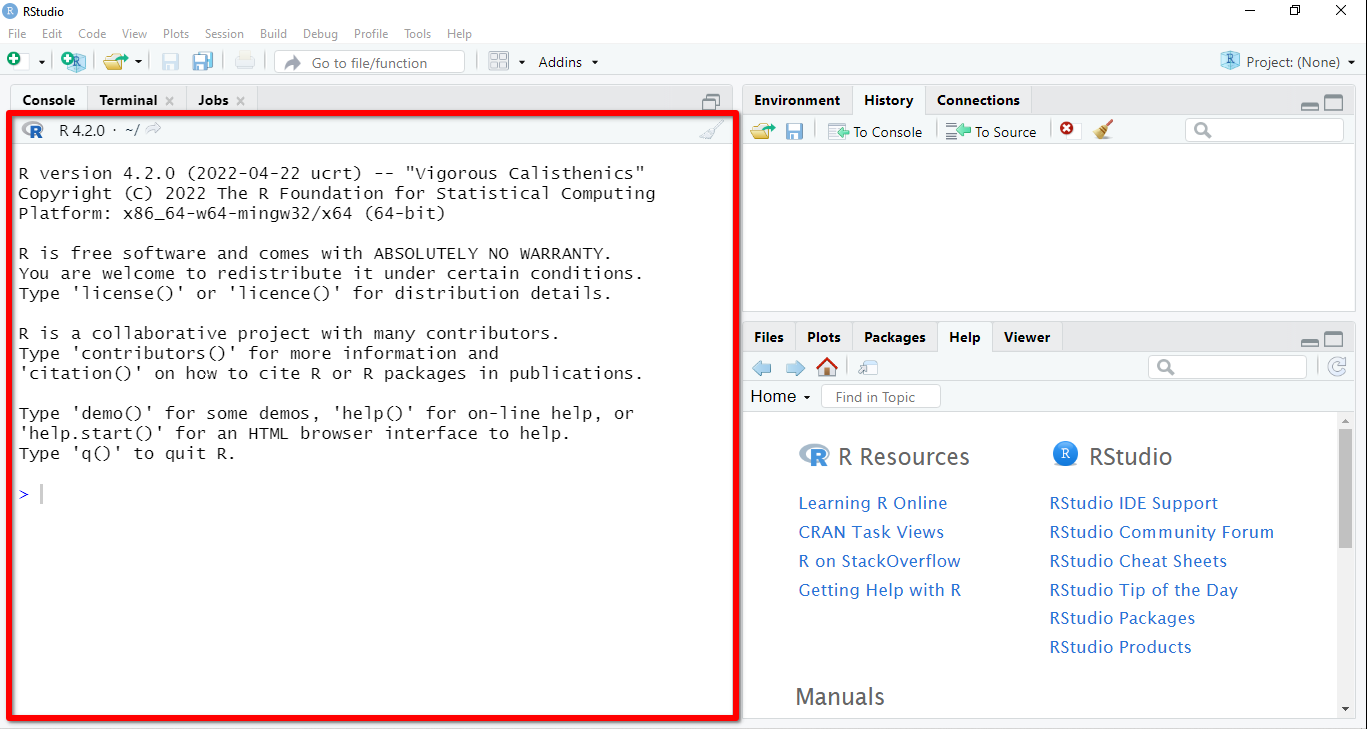The height and width of the screenshot is (729, 1367).
Task: Switch to the Packages tab
Action: pos(895,337)
